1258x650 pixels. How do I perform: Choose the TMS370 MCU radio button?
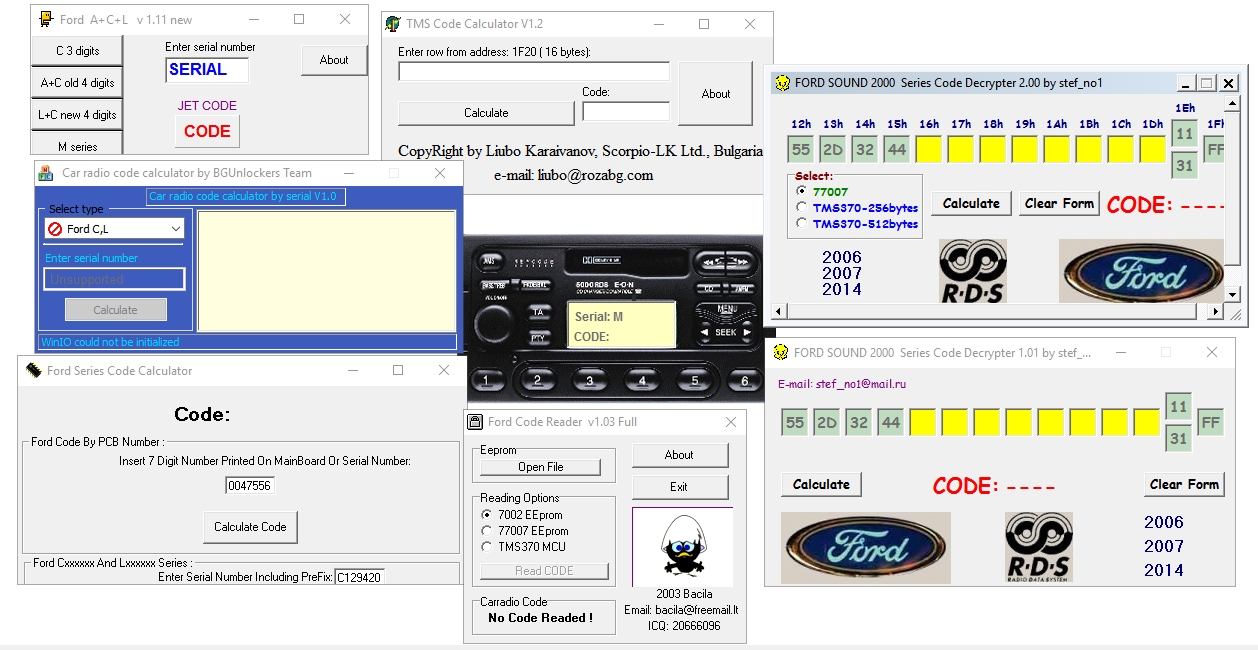(x=487, y=547)
